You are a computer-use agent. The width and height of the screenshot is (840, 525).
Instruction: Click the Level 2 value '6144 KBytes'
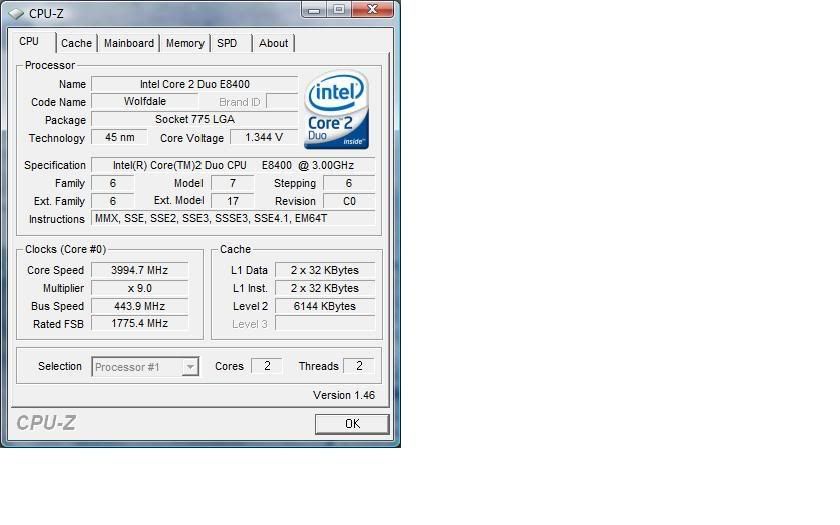pos(325,306)
